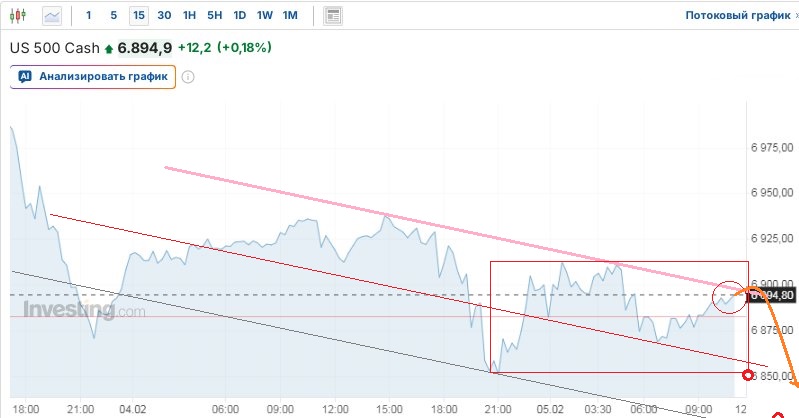Select the 5 minute interval
Screen dimensions: 799x418
point(113,16)
